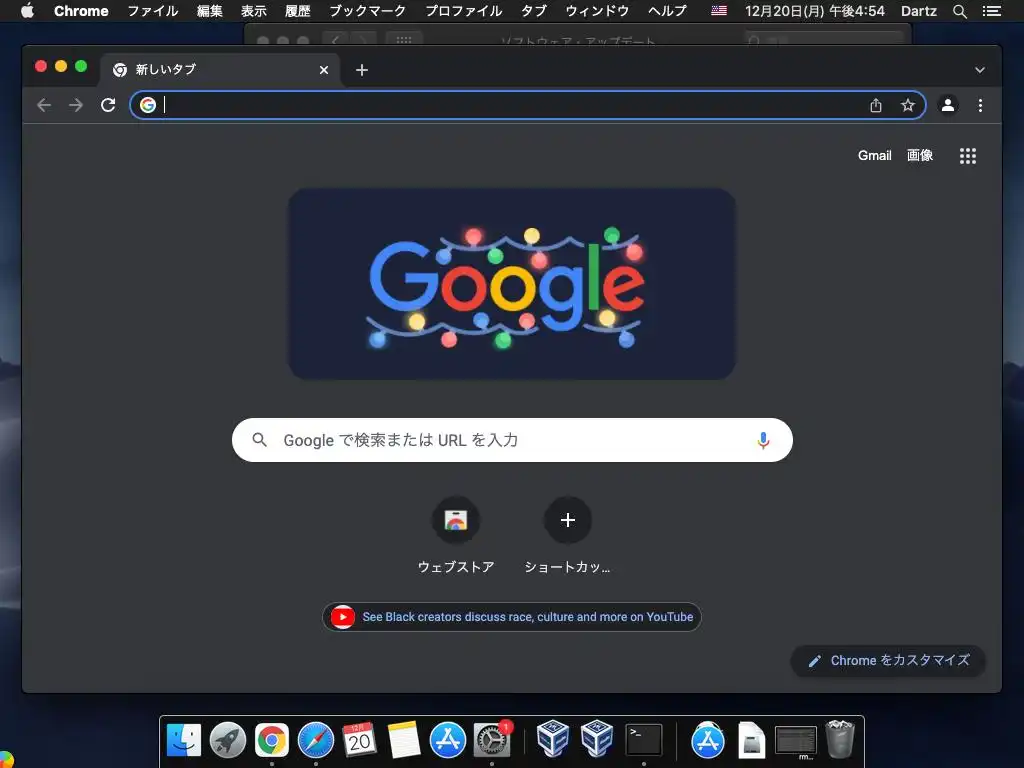Screen dimensions: 1024x768
Task: Open the second VirtualBox cube icon beside Terminal
Action: pos(596,739)
